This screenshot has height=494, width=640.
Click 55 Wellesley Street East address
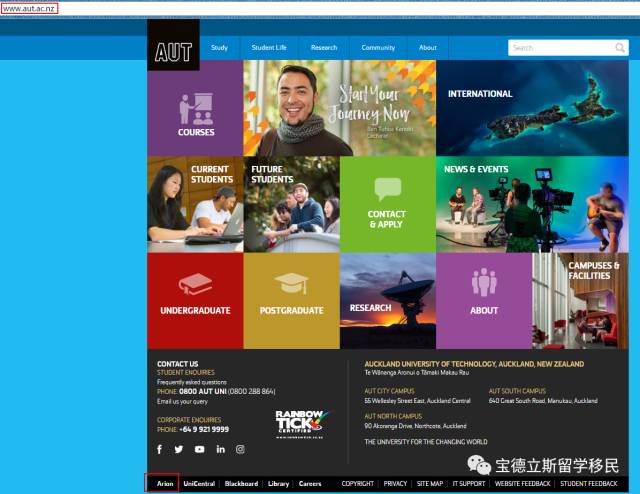[x=417, y=401]
